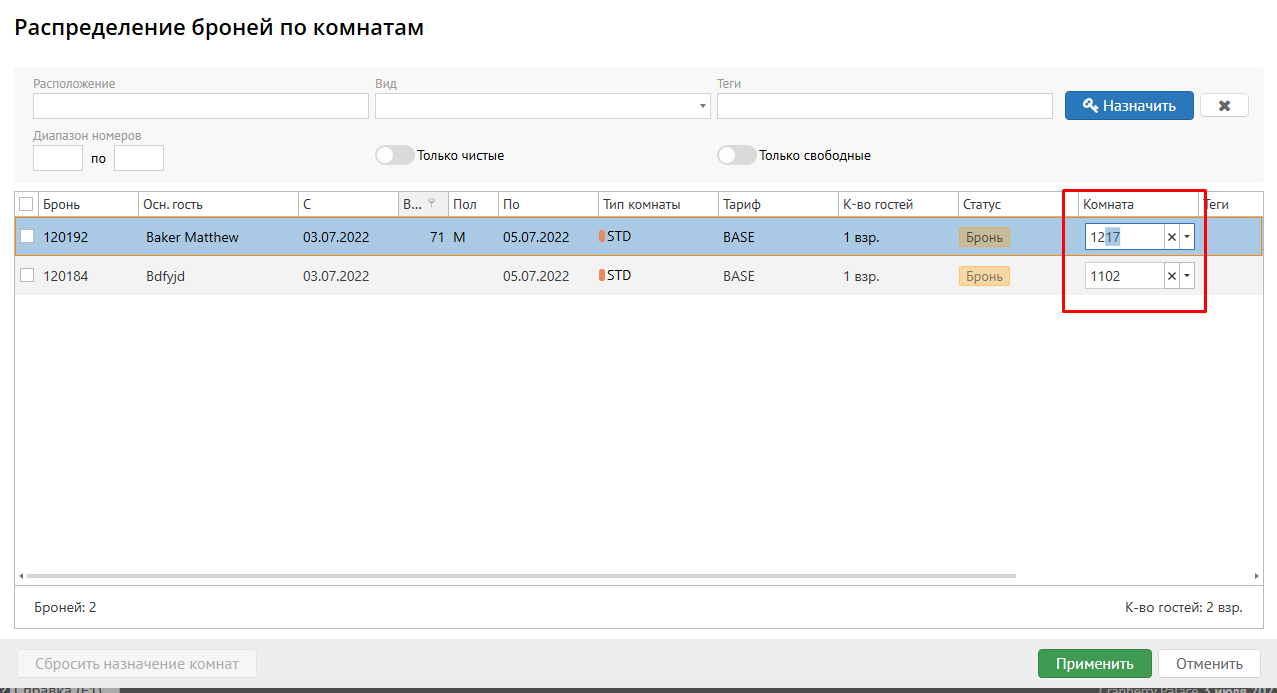The image size is (1277, 693).
Task: Click the X clear filters button beside Назначить
Action: tap(1224, 106)
